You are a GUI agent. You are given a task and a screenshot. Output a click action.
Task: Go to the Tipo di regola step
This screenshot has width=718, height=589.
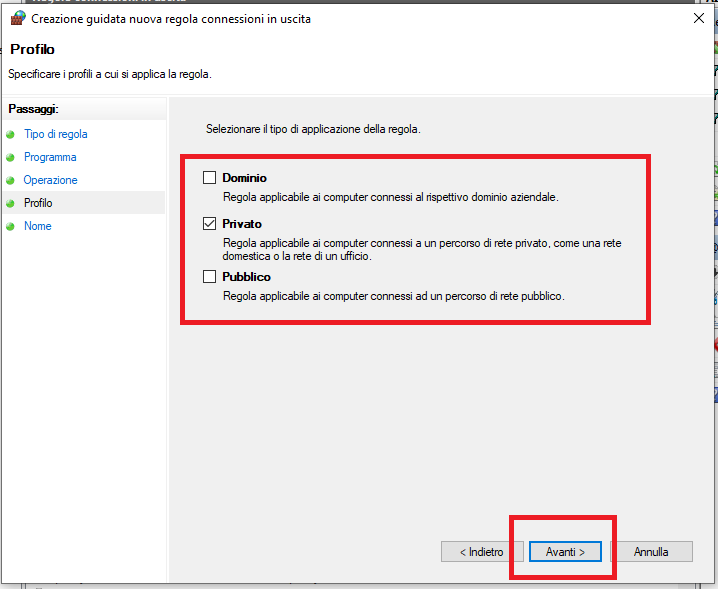coord(56,134)
